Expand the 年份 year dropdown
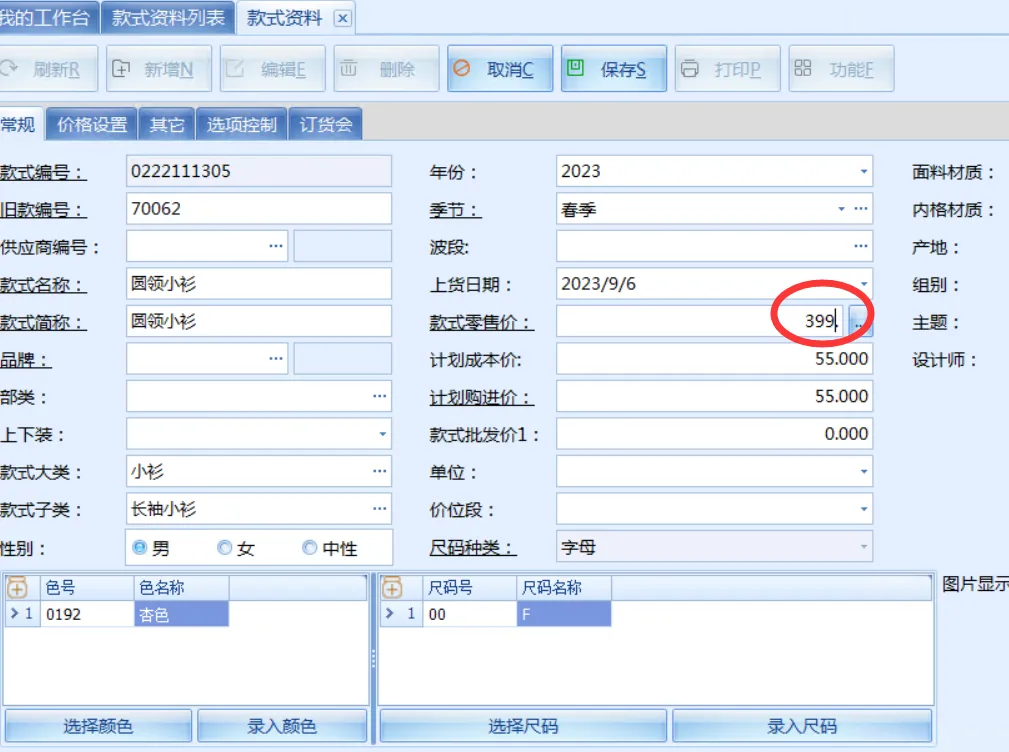 tap(863, 172)
